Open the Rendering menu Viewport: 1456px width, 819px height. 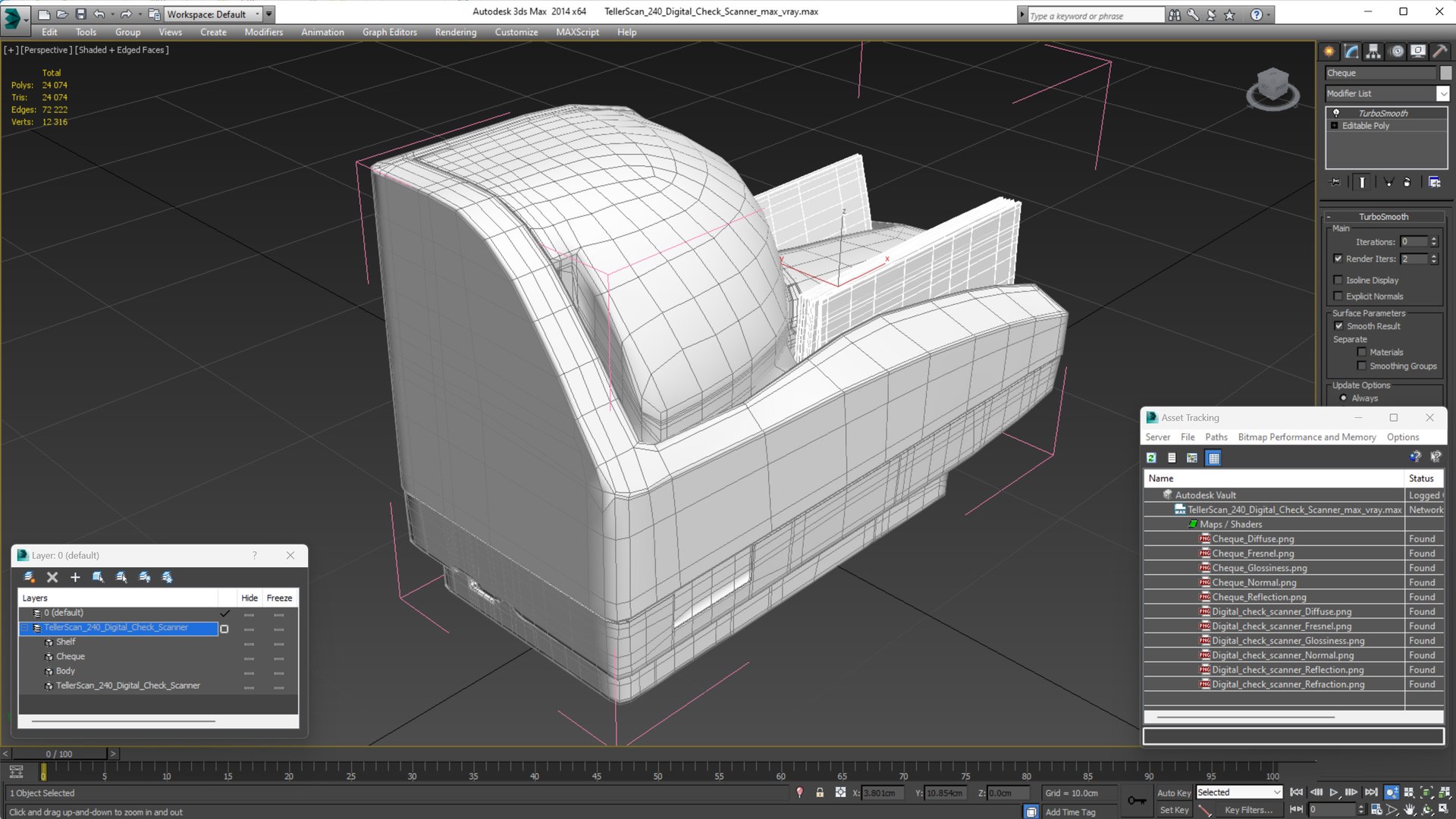[455, 32]
